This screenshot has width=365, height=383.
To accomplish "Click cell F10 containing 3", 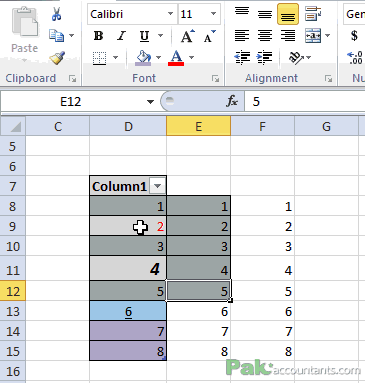I will (x=262, y=246).
